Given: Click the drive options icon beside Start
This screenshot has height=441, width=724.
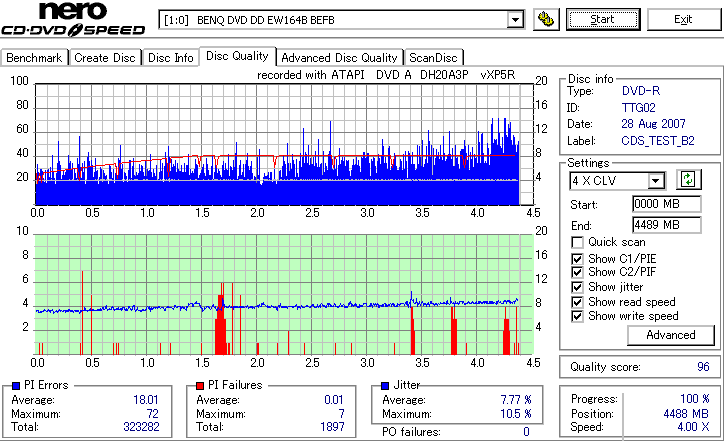Looking at the screenshot, I should pyautogui.click(x=546, y=19).
